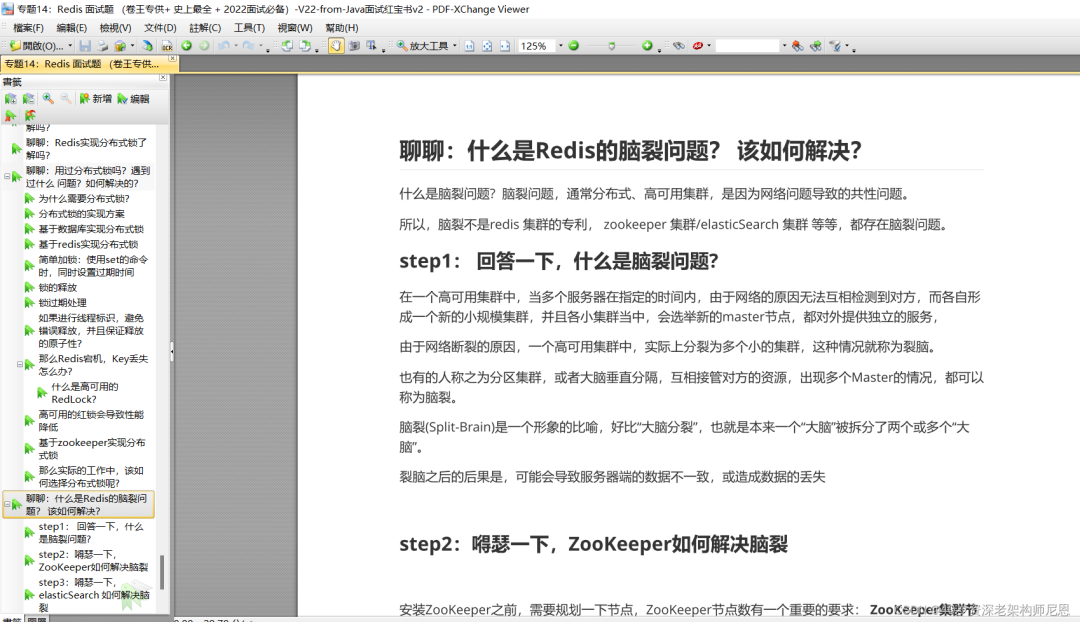Click the Find Next binoculars icon

[x=816, y=46]
